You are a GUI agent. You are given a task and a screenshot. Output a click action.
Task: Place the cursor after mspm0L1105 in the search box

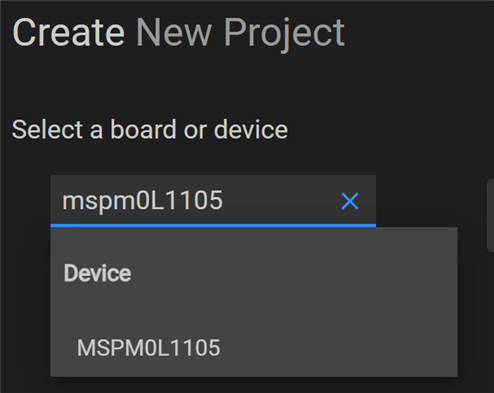point(225,201)
